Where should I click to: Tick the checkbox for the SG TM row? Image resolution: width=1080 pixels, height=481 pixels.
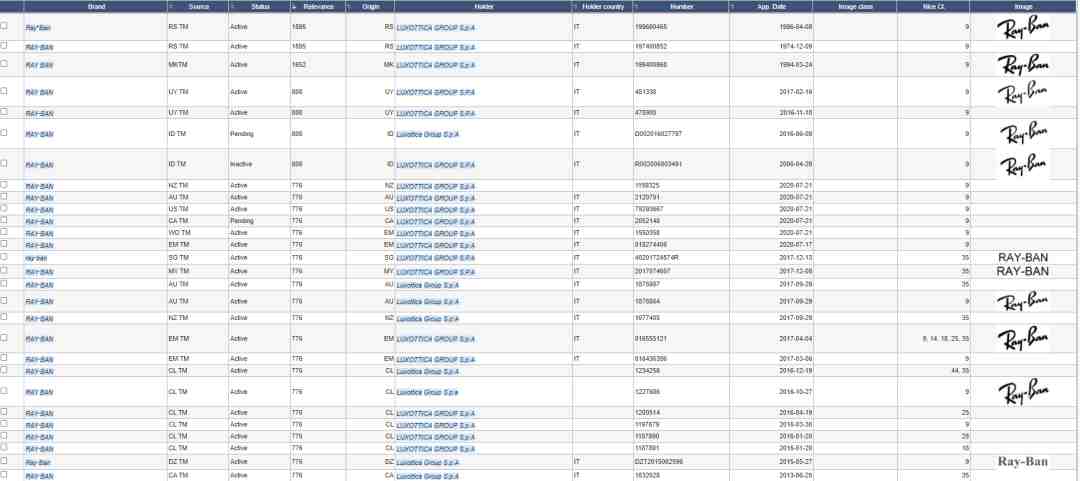4,256
